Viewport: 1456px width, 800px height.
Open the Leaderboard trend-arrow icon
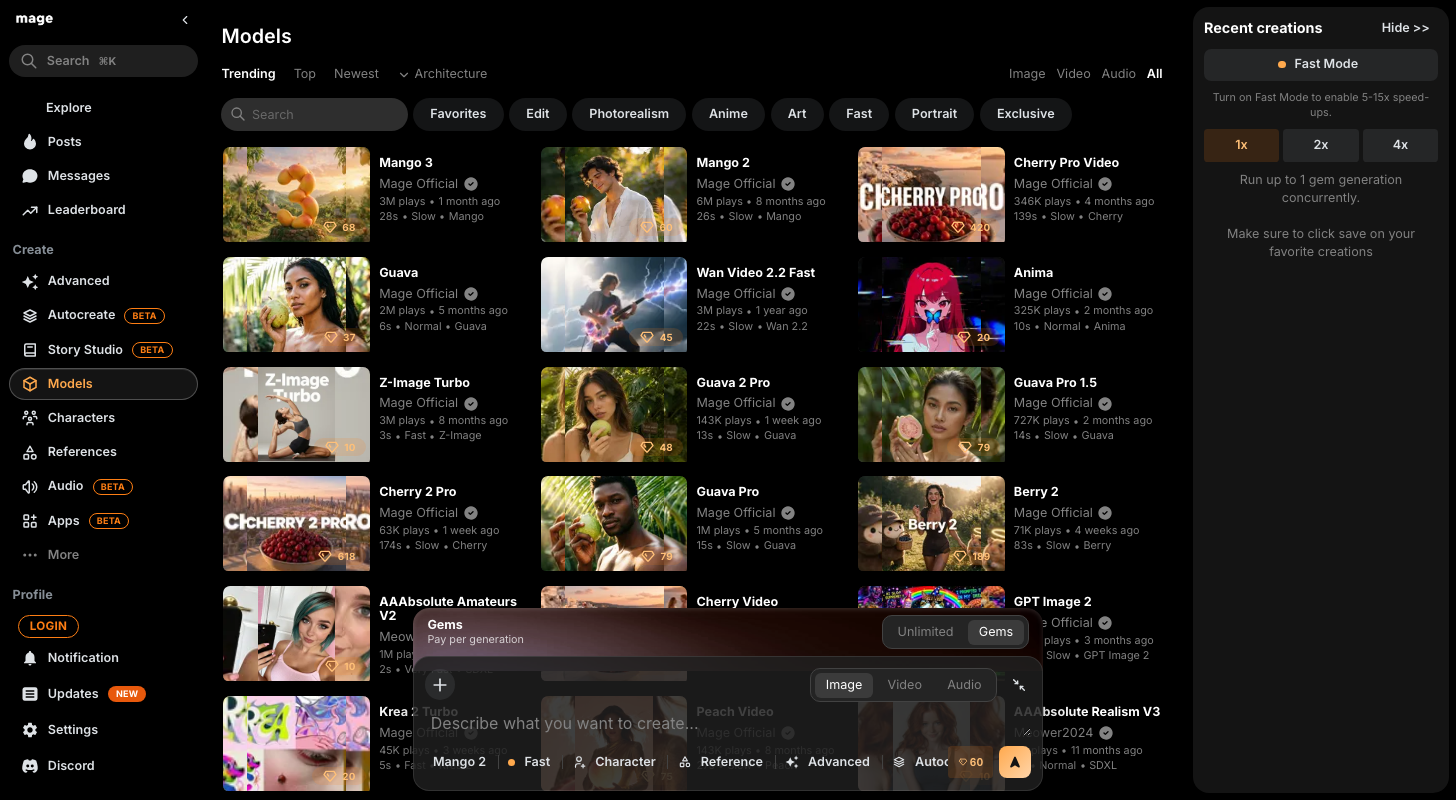pos(30,210)
